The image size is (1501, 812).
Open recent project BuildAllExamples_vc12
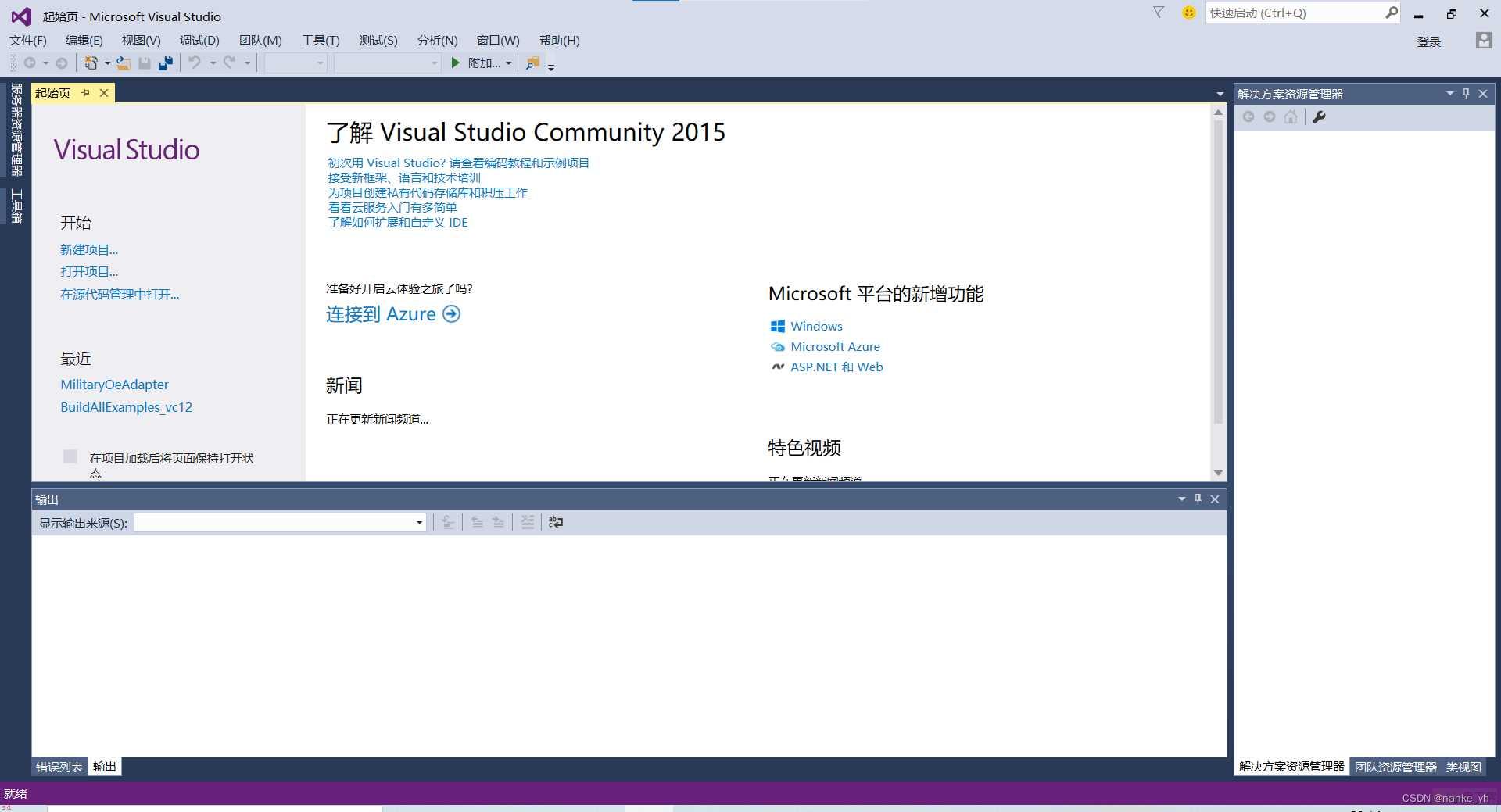[x=126, y=407]
